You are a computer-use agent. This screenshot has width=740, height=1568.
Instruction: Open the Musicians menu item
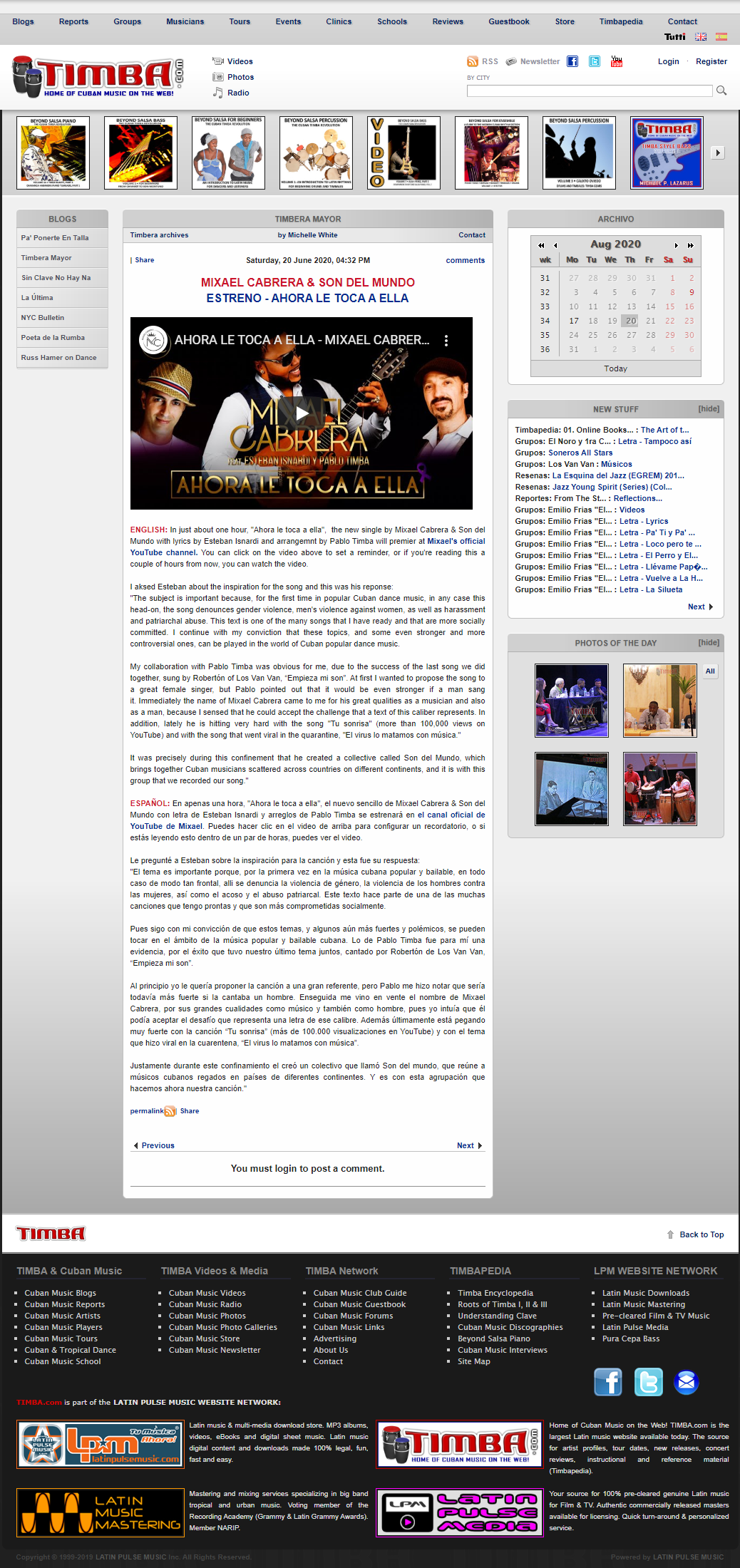tap(185, 21)
